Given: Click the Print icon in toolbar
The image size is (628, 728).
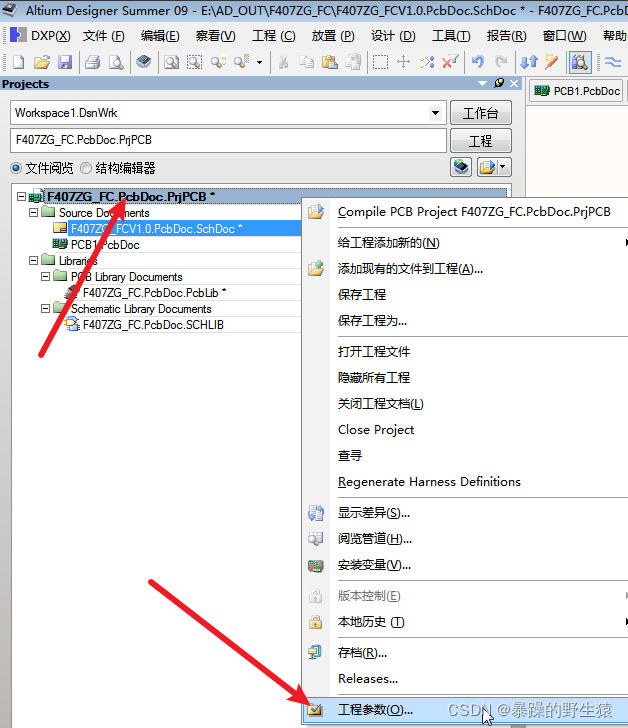Looking at the screenshot, I should point(92,62).
